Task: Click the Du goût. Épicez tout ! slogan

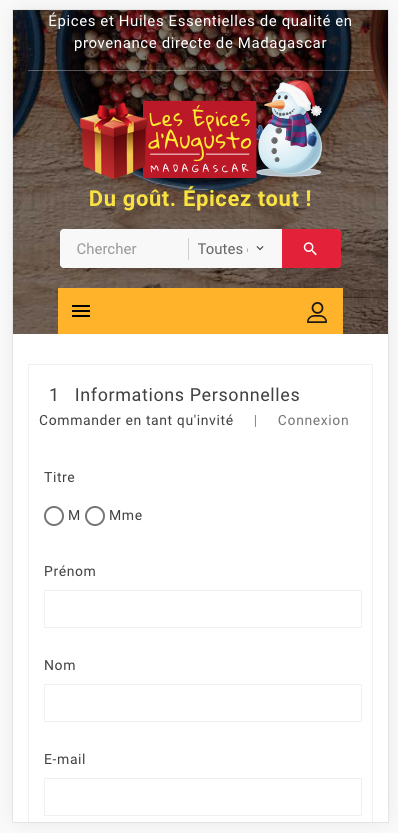Action: click(x=200, y=199)
